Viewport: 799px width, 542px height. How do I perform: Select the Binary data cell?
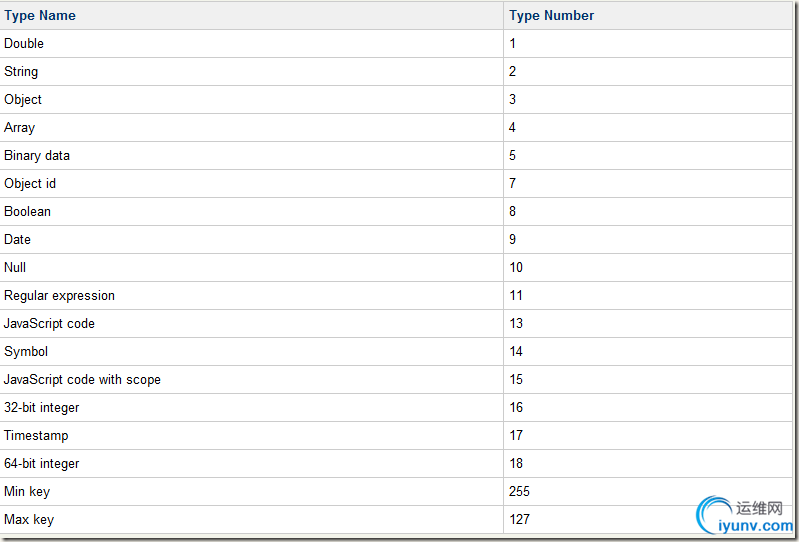pyautogui.click(x=37, y=156)
